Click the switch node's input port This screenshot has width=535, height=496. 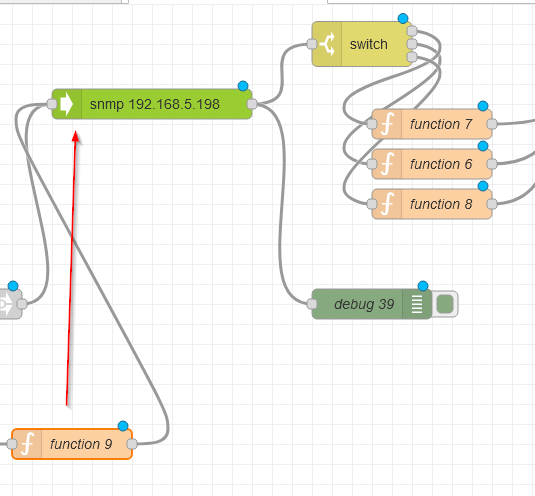click(312, 44)
